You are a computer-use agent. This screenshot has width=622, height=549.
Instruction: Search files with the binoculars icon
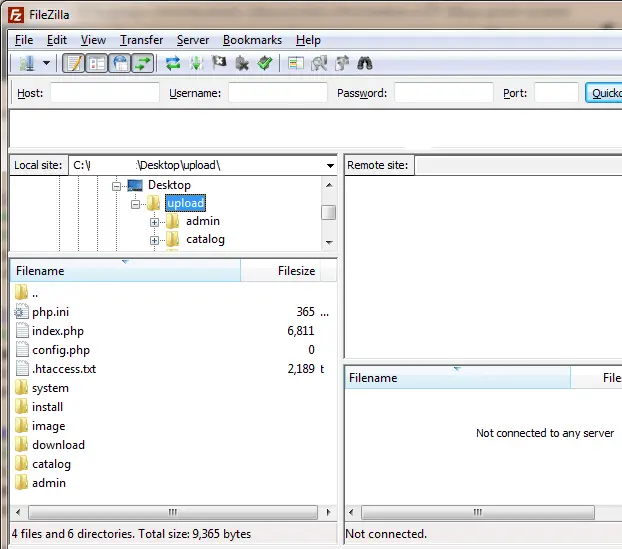pos(365,63)
